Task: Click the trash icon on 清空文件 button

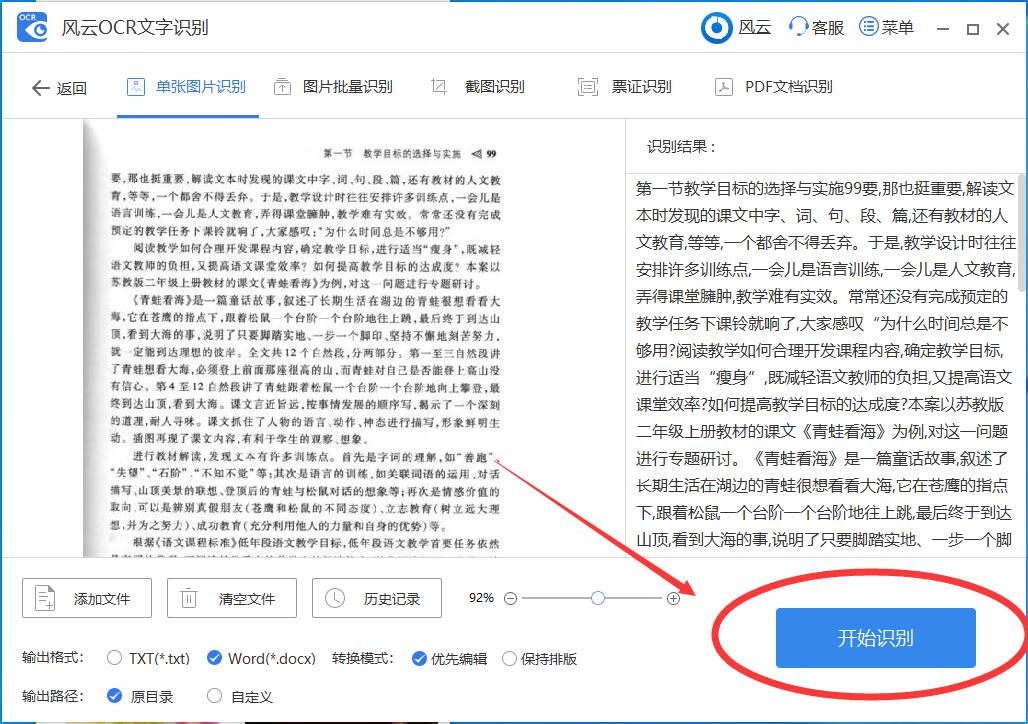Action: pos(187,597)
